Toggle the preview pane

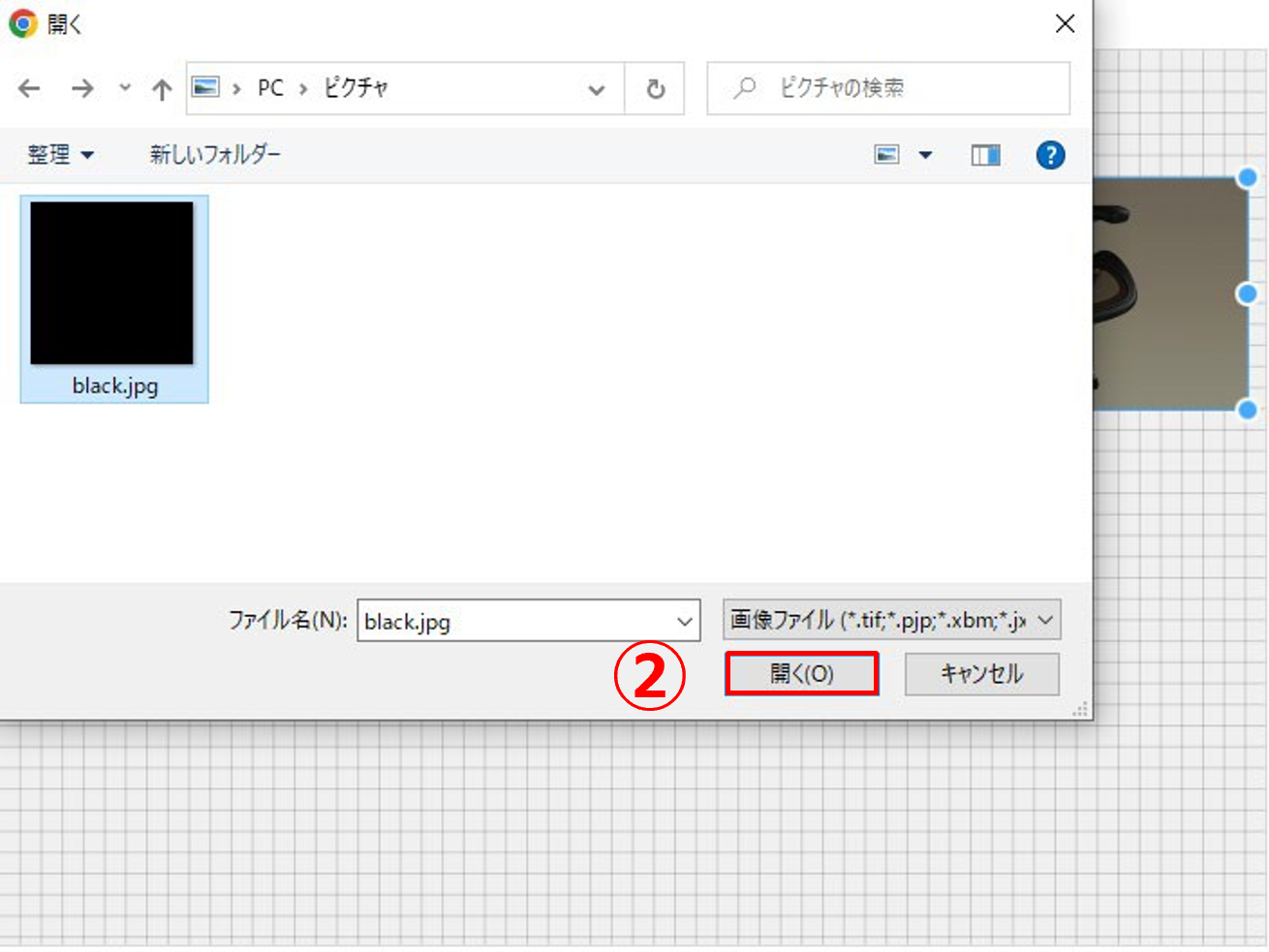point(985,155)
